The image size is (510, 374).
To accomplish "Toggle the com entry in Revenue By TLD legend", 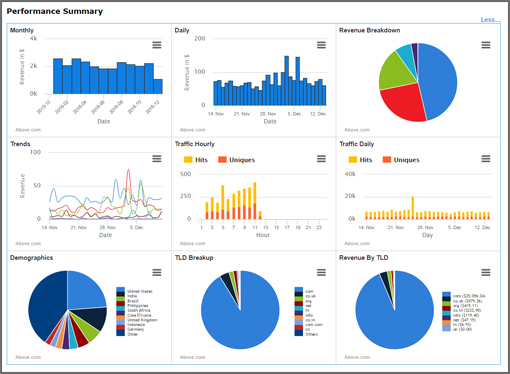I will tap(464, 296).
